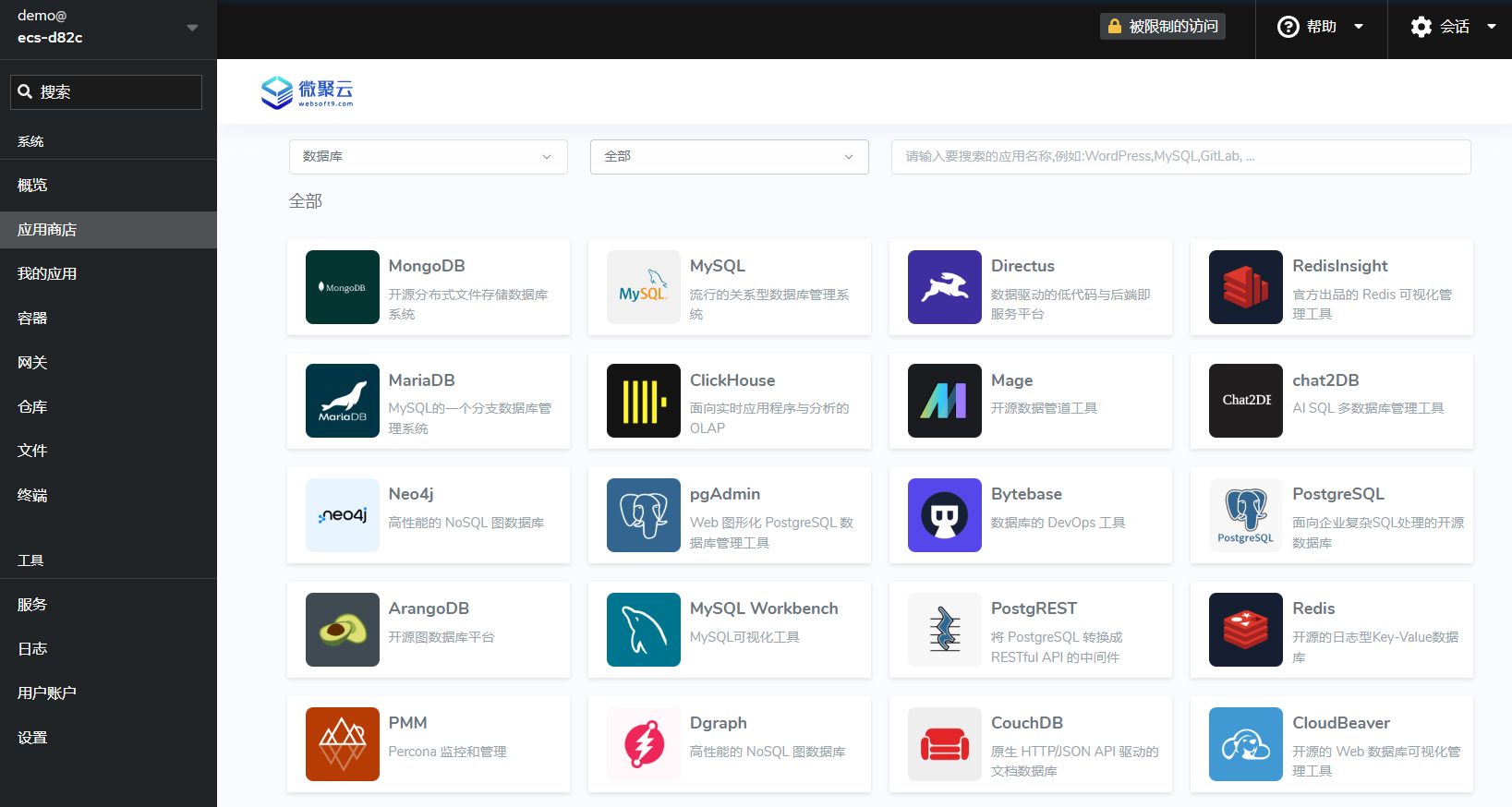Click the MongoDB title text
1512x807 pixels.
427,266
